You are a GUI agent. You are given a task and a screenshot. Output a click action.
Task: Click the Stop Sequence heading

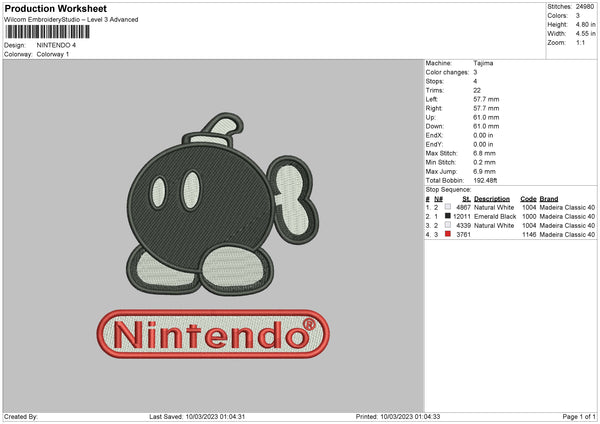pyautogui.click(x=448, y=190)
